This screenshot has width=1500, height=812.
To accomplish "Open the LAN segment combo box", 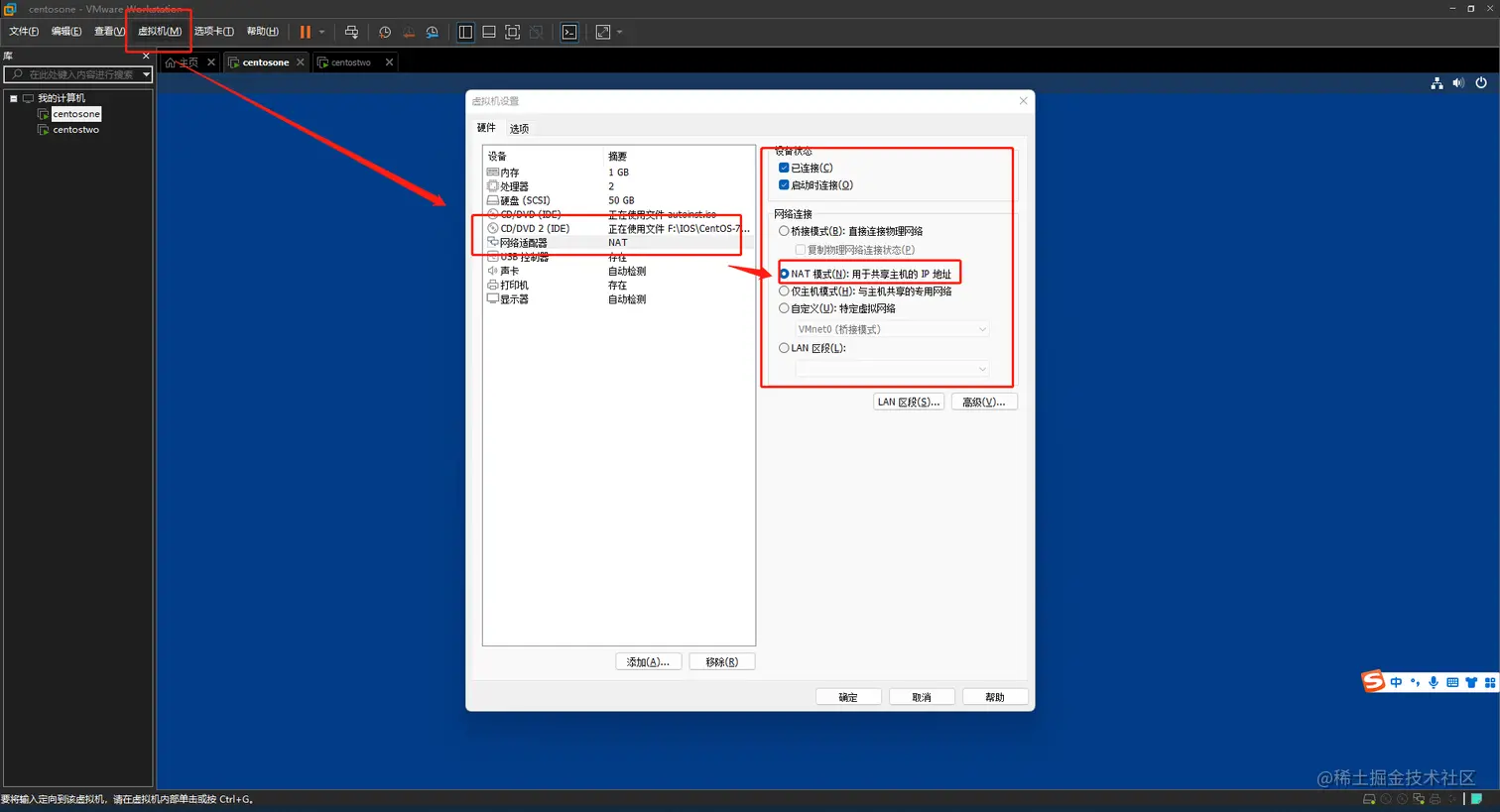I will (x=892, y=369).
